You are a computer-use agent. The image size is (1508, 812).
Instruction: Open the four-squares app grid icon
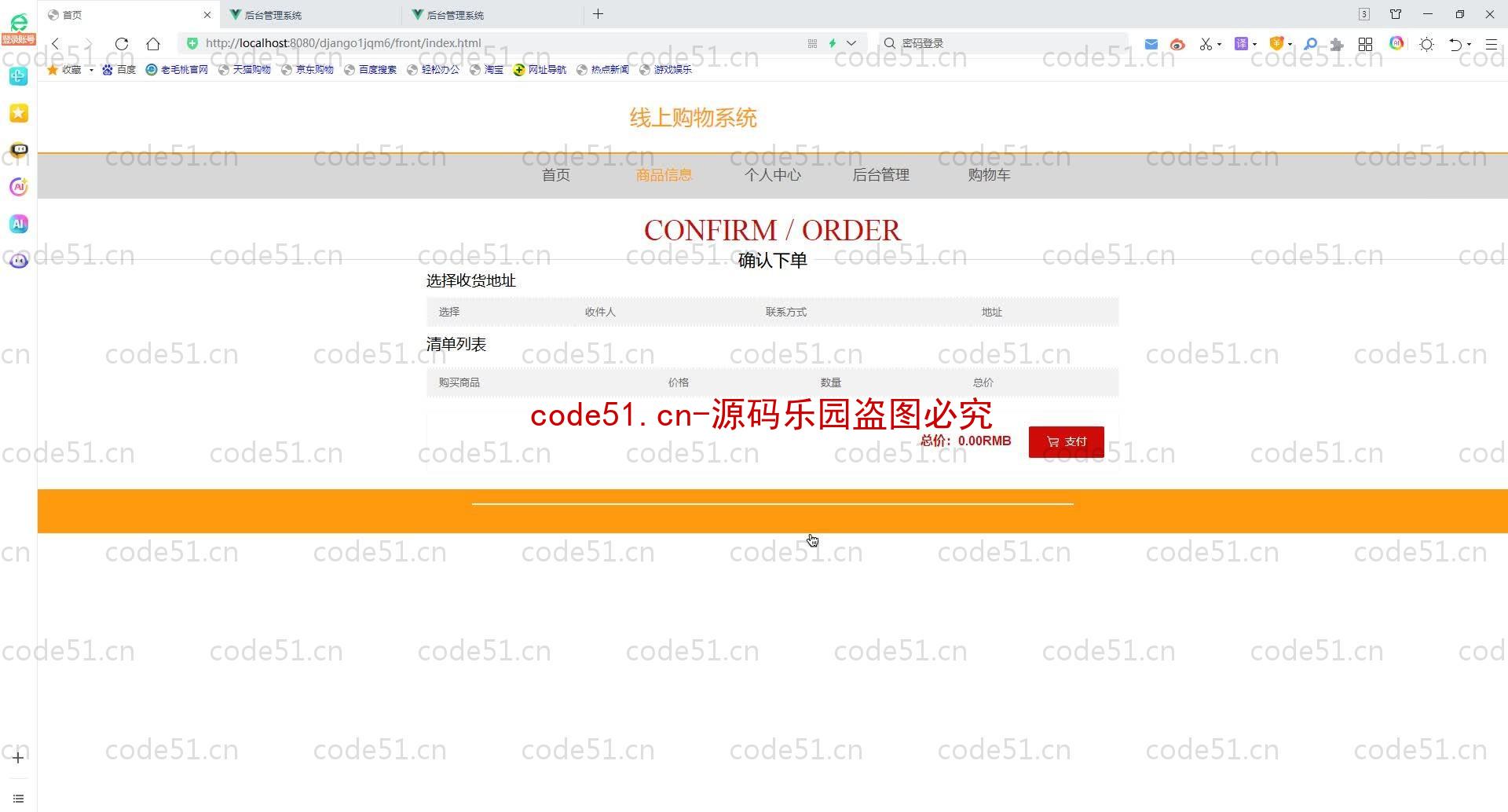[1365, 44]
